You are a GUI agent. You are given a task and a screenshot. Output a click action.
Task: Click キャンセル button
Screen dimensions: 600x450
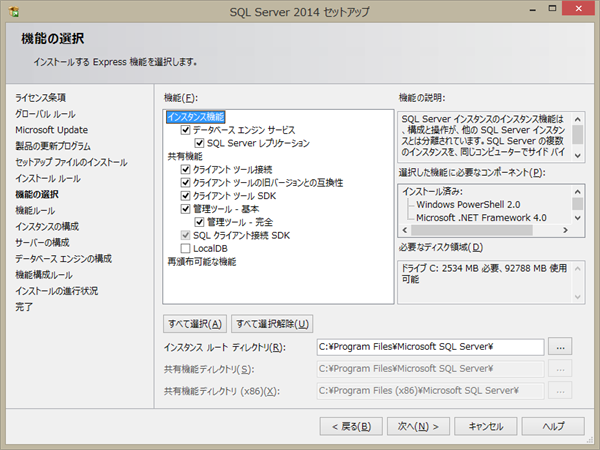tap(486, 426)
